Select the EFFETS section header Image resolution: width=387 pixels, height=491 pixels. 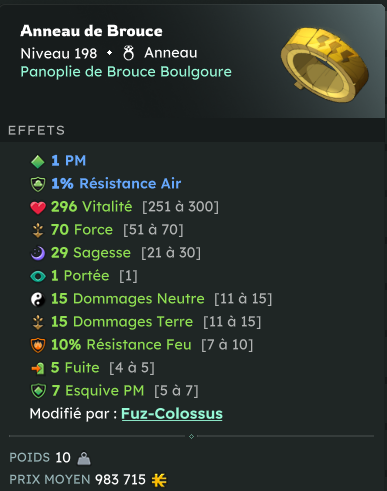[37, 130]
